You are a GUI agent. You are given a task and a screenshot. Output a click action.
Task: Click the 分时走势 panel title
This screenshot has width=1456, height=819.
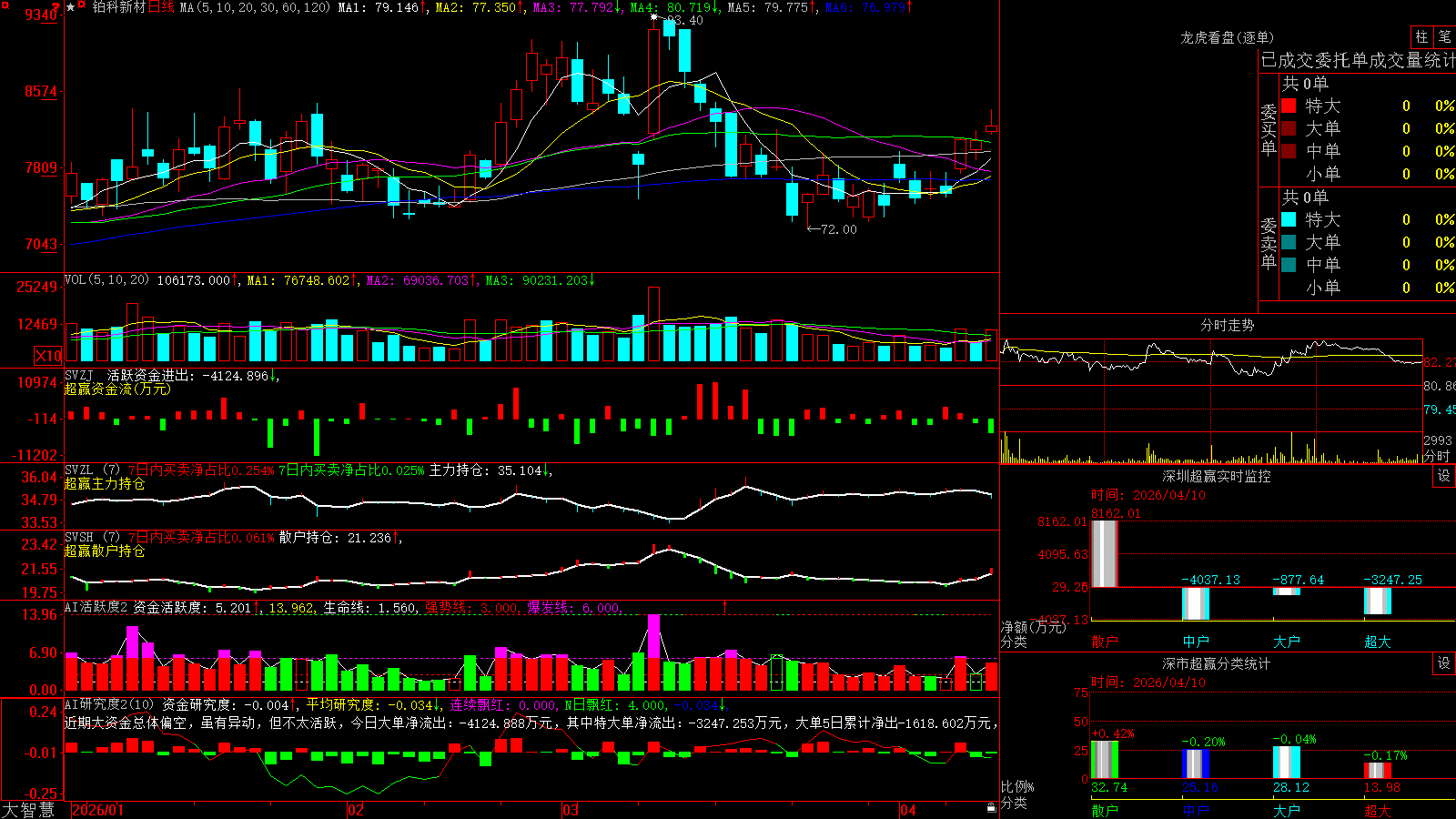1227,325
